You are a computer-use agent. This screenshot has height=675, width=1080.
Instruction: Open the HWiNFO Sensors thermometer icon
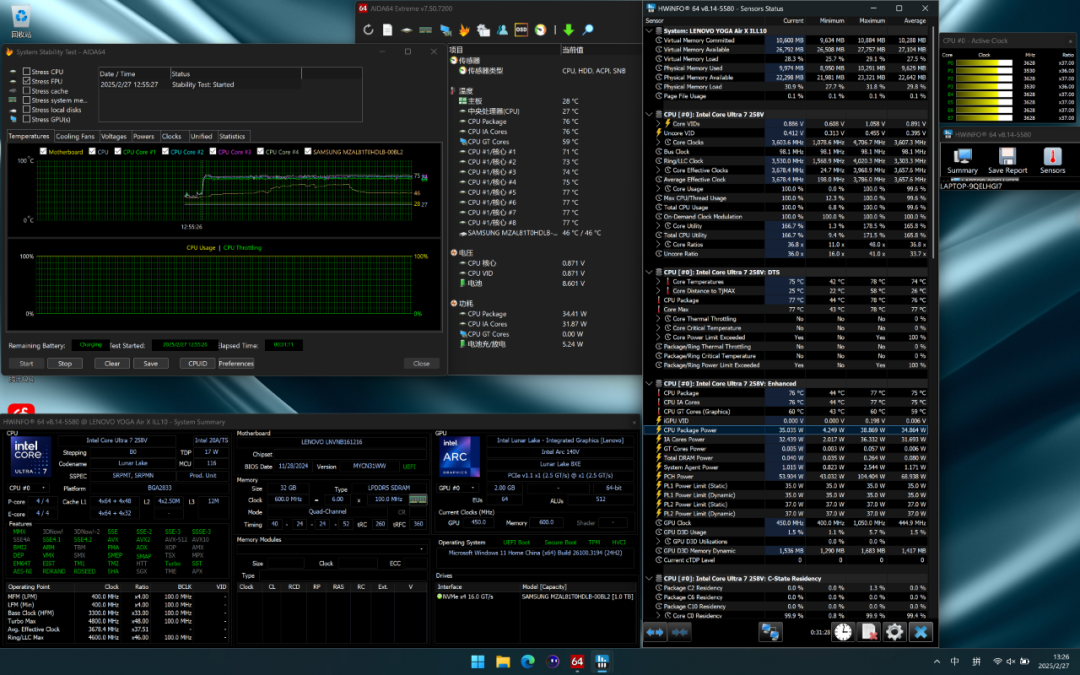pyautogui.click(x=1052, y=156)
